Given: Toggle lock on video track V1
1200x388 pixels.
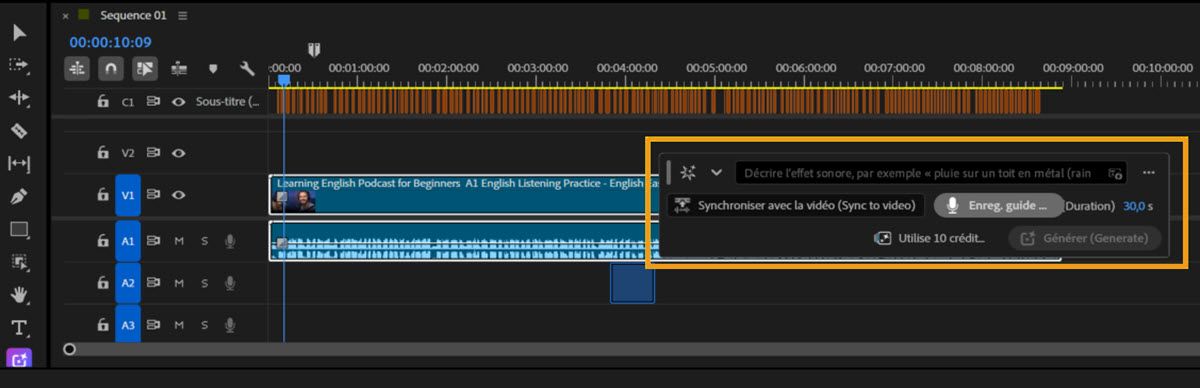Looking at the screenshot, I should pyautogui.click(x=102, y=196).
